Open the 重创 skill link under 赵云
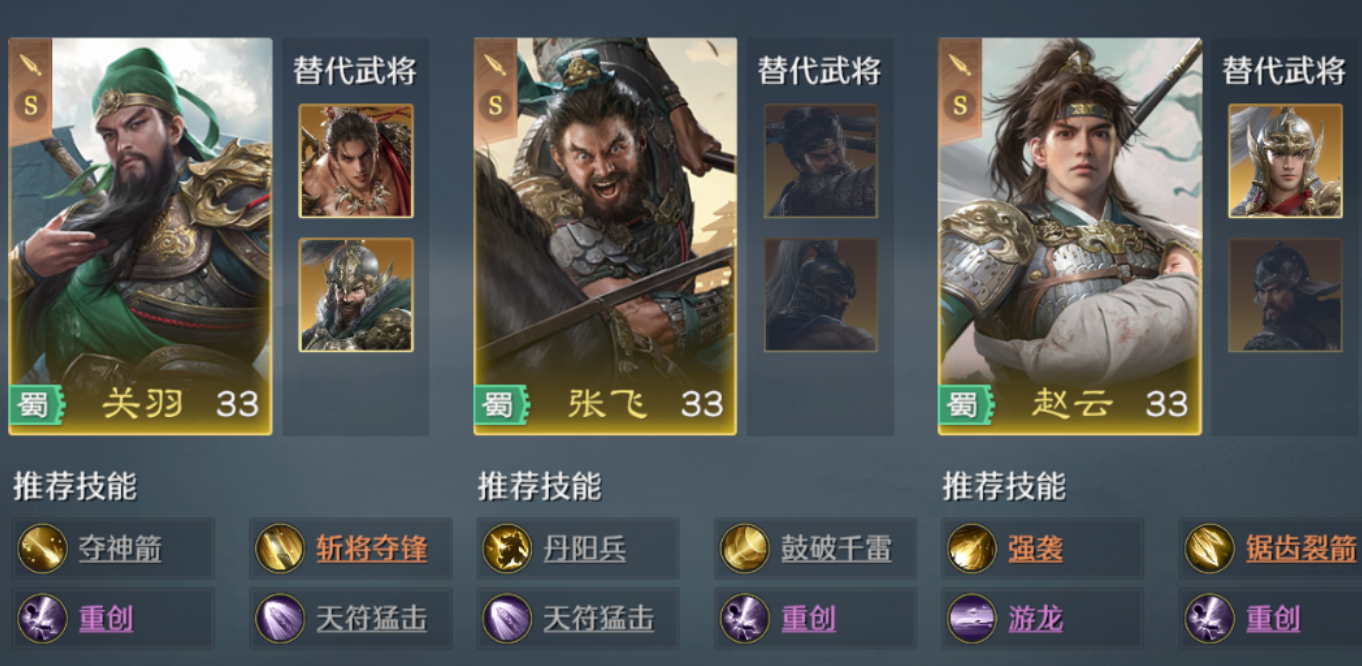 pyautogui.click(x=1273, y=619)
